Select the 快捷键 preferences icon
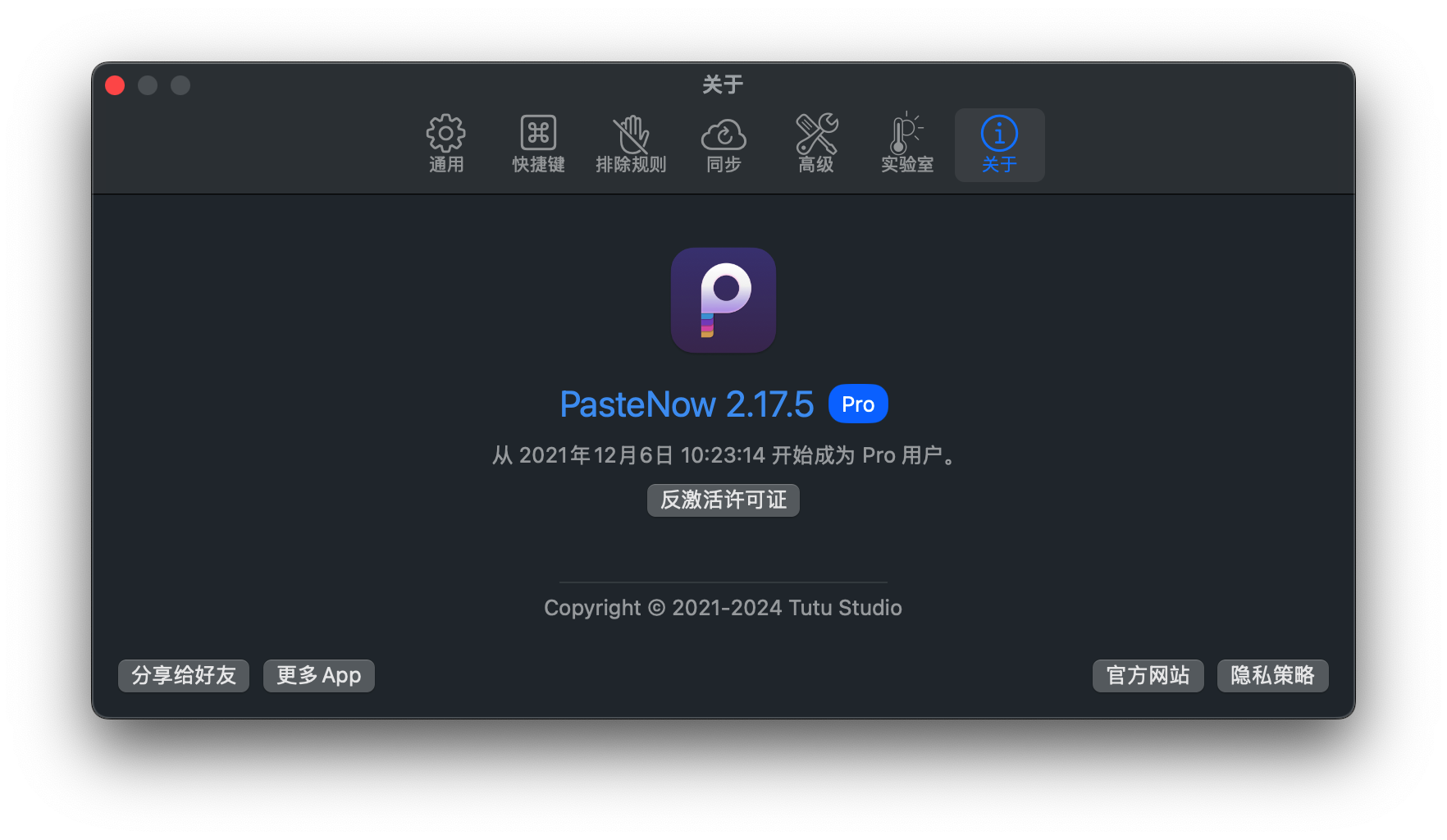The height and width of the screenshot is (840, 1447). point(537,144)
